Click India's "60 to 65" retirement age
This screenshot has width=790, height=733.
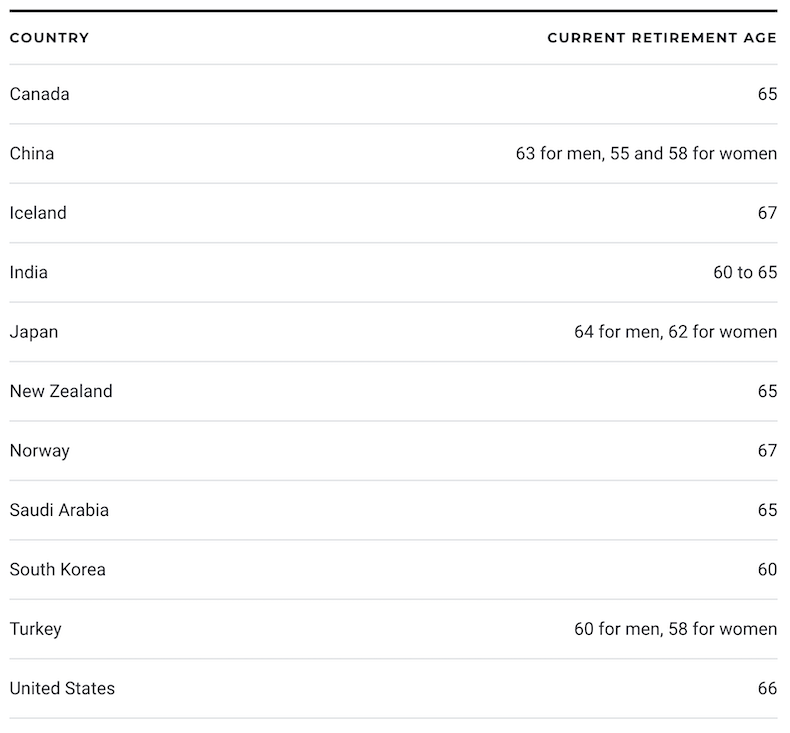click(744, 272)
